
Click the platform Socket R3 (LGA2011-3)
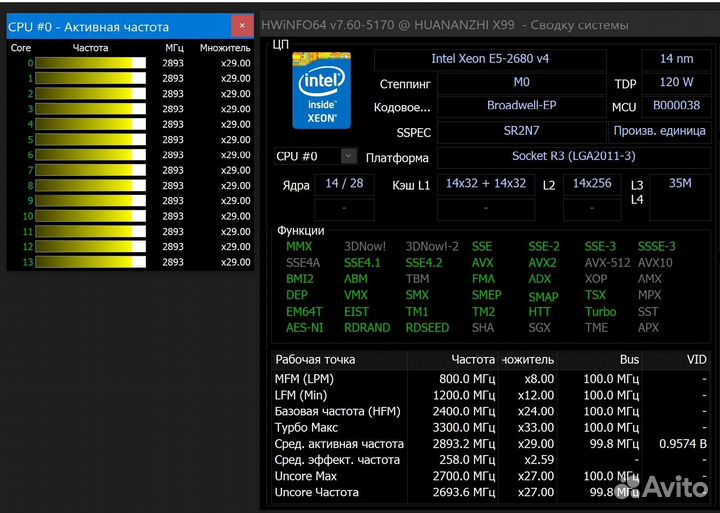click(574, 157)
